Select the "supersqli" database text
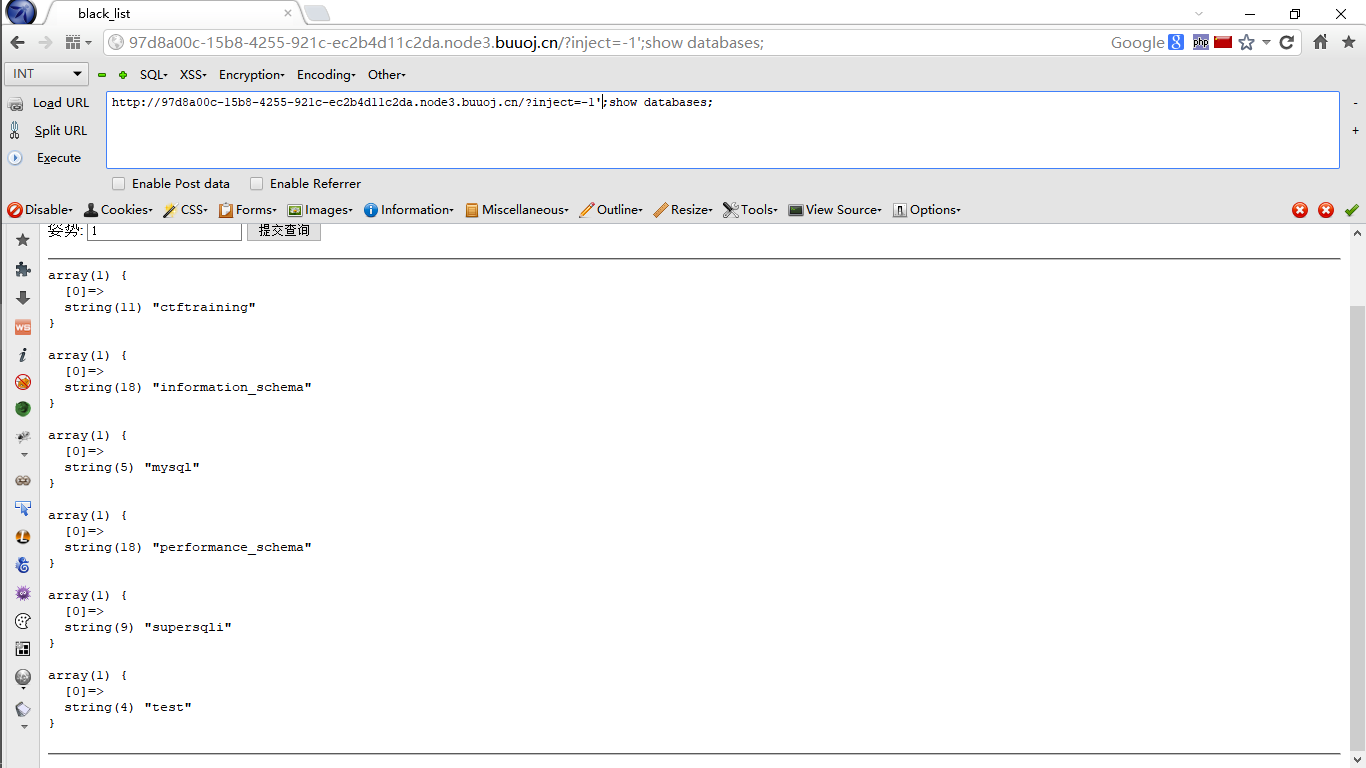The image size is (1366, 768). tap(188, 627)
